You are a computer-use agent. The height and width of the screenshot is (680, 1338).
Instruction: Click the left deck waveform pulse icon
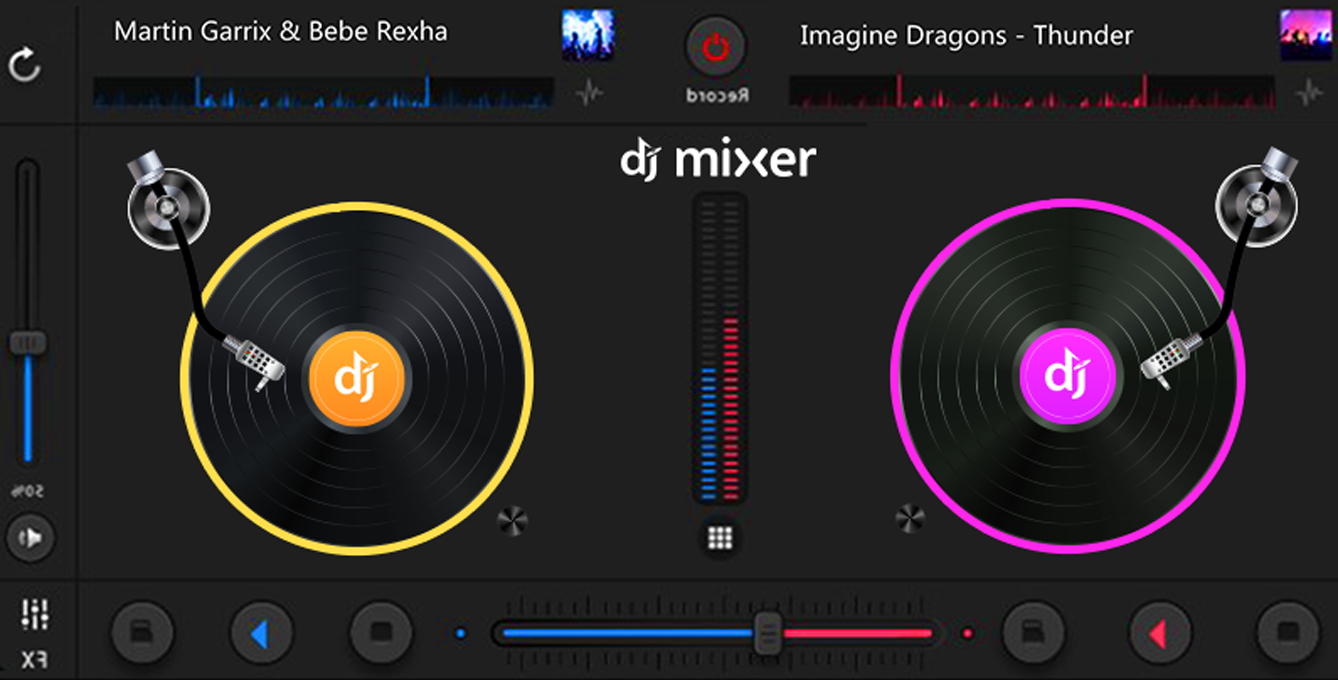[x=590, y=93]
